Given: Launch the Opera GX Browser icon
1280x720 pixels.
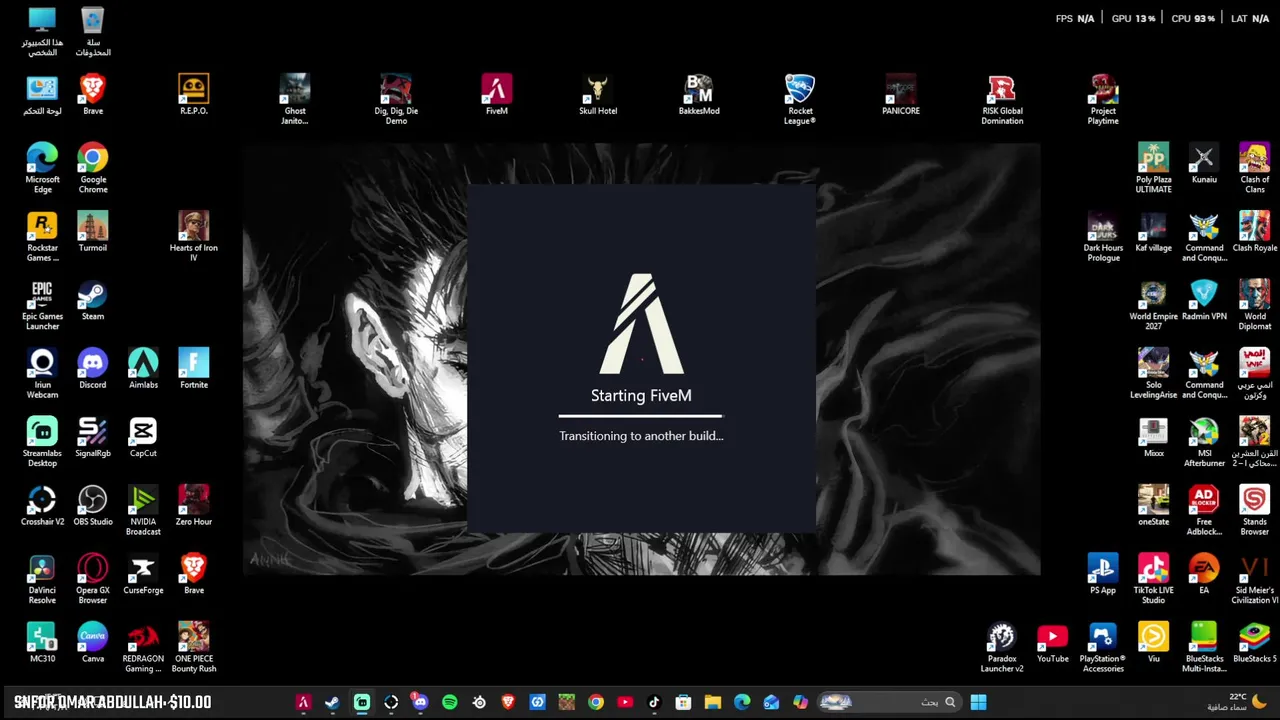Looking at the screenshot, I should 93,579.
